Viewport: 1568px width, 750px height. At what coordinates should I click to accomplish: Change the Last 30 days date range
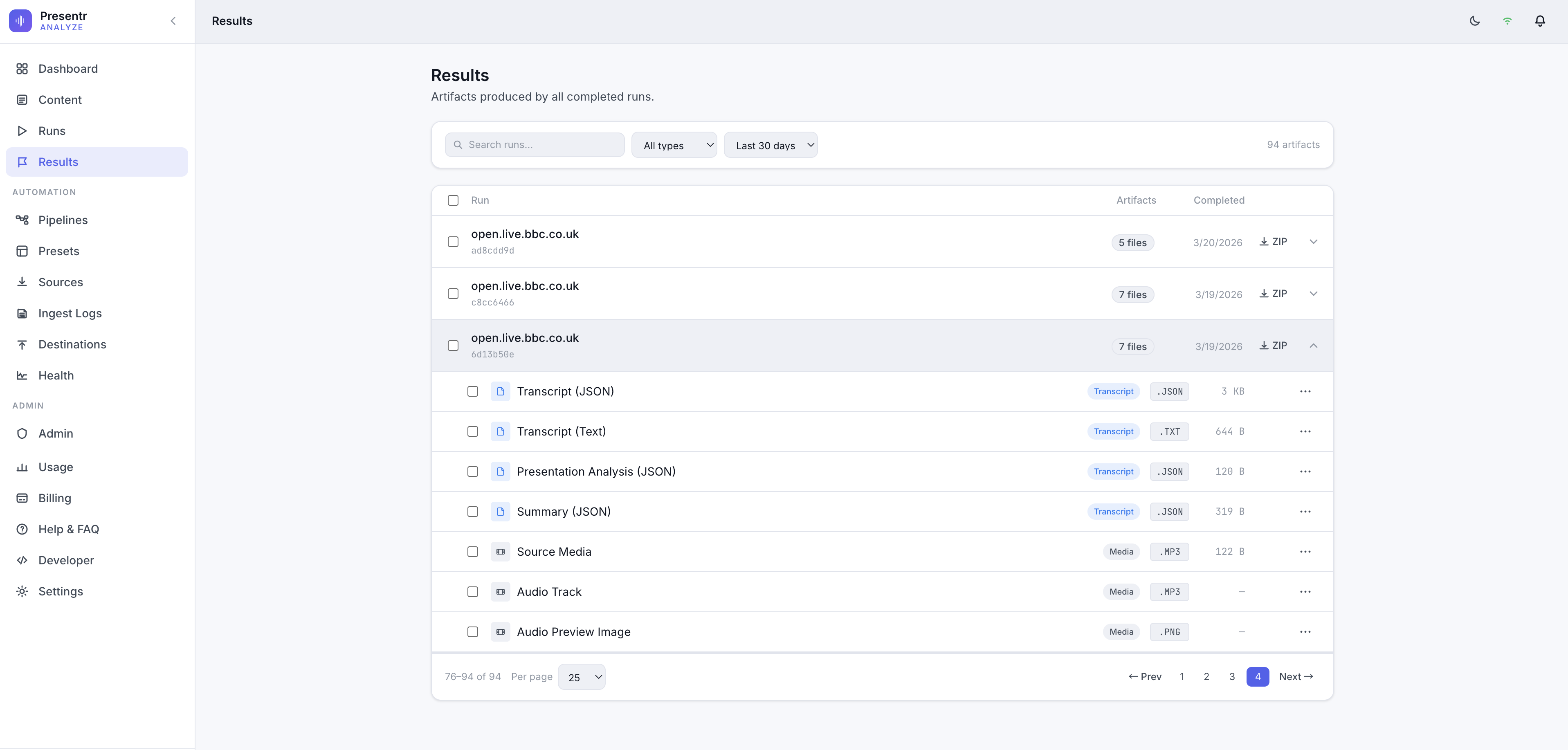[771, 145]
